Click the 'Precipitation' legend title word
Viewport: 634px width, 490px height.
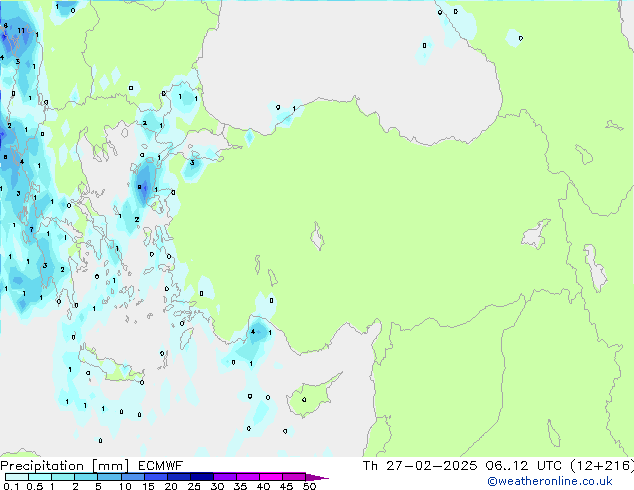(42, 466)
